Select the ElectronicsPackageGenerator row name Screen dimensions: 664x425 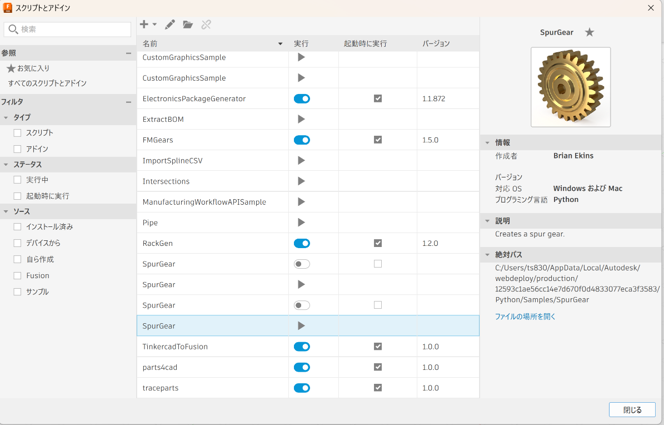[194, 99]
